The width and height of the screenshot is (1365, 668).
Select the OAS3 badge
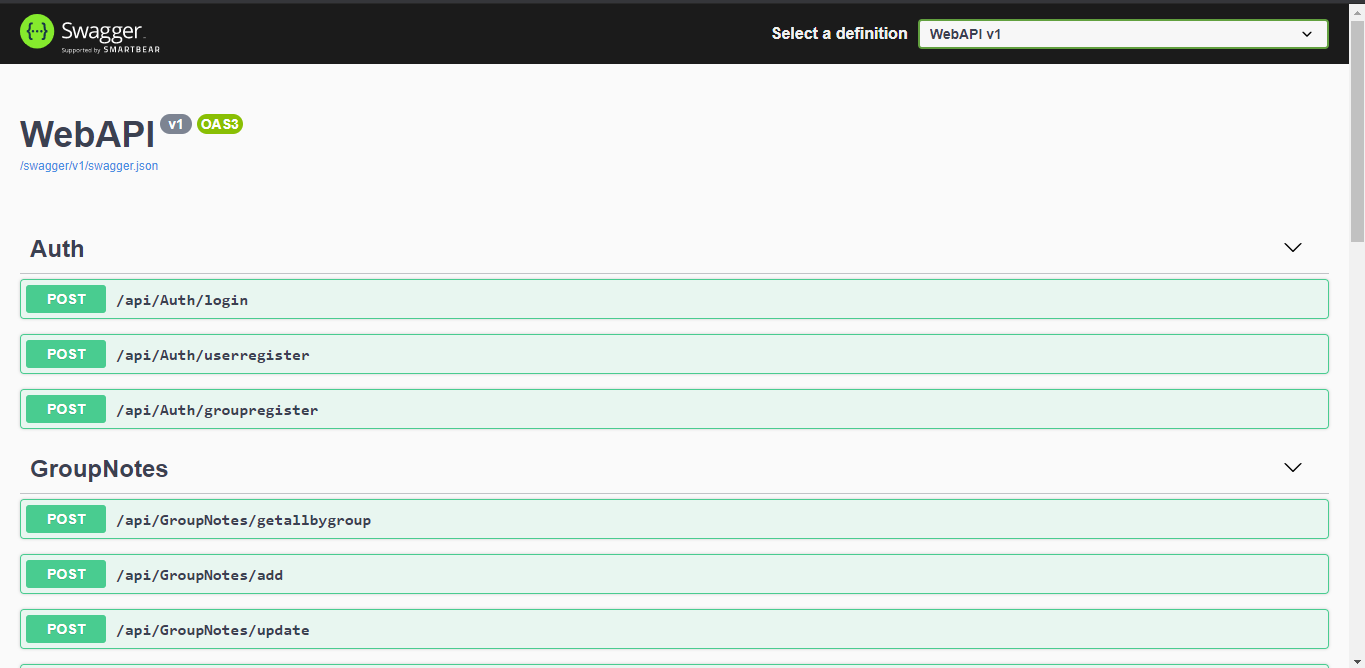tap(219, 124)
